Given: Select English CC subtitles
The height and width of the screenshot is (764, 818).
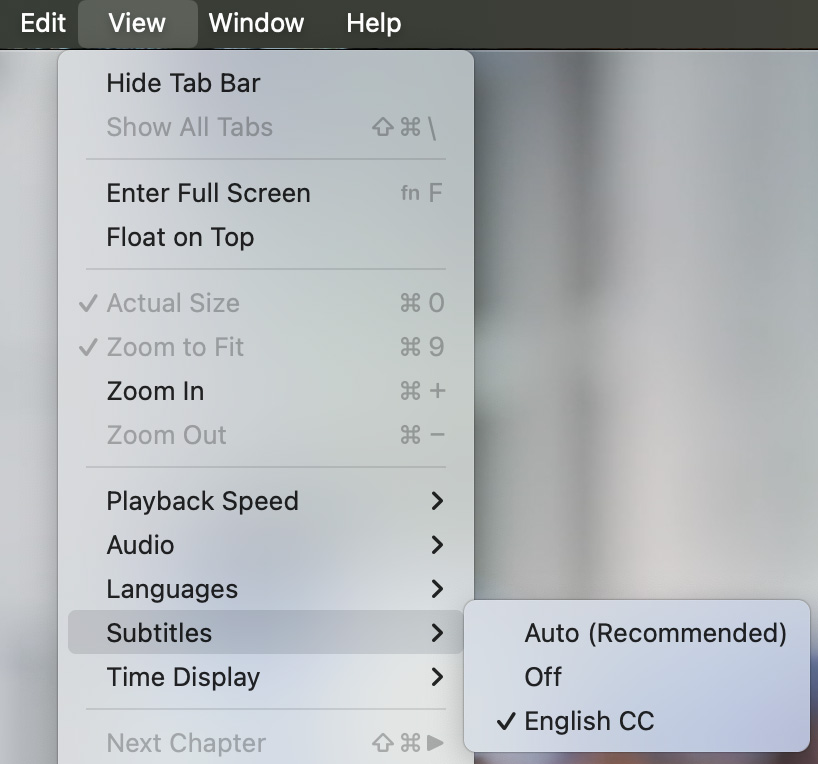Looking at the screenshot, I should [x=589, y=721].
